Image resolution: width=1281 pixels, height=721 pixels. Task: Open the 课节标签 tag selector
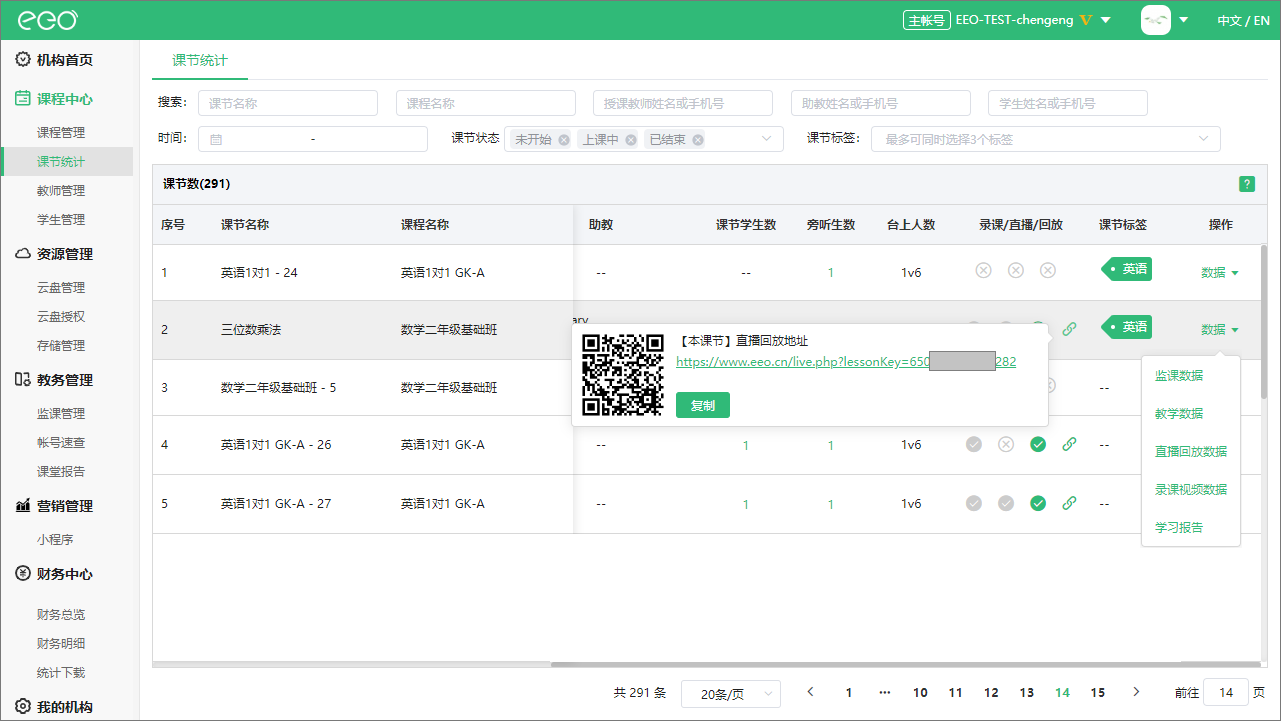click(1046, 139)
